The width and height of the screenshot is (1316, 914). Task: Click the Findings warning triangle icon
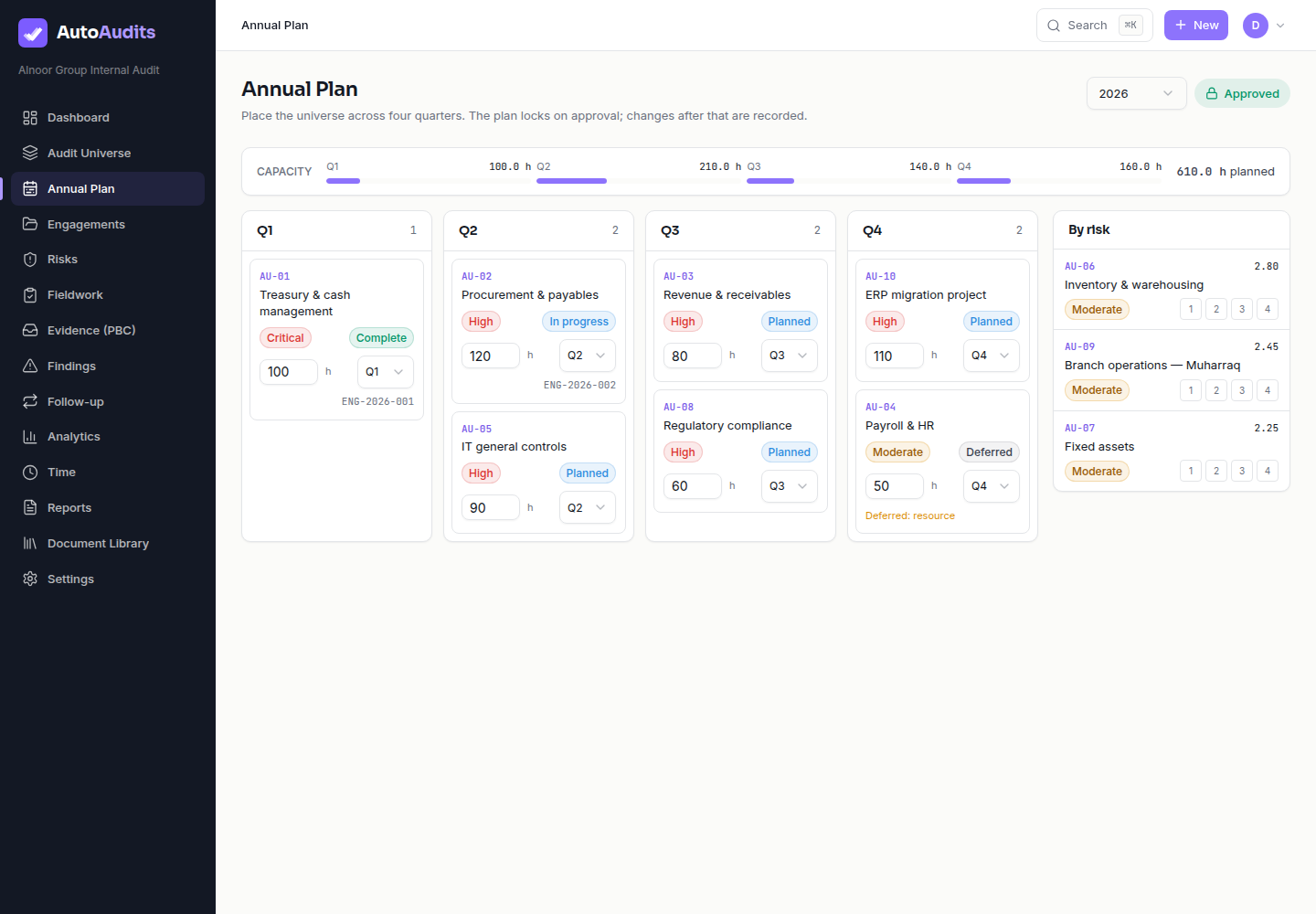point(30,366)
